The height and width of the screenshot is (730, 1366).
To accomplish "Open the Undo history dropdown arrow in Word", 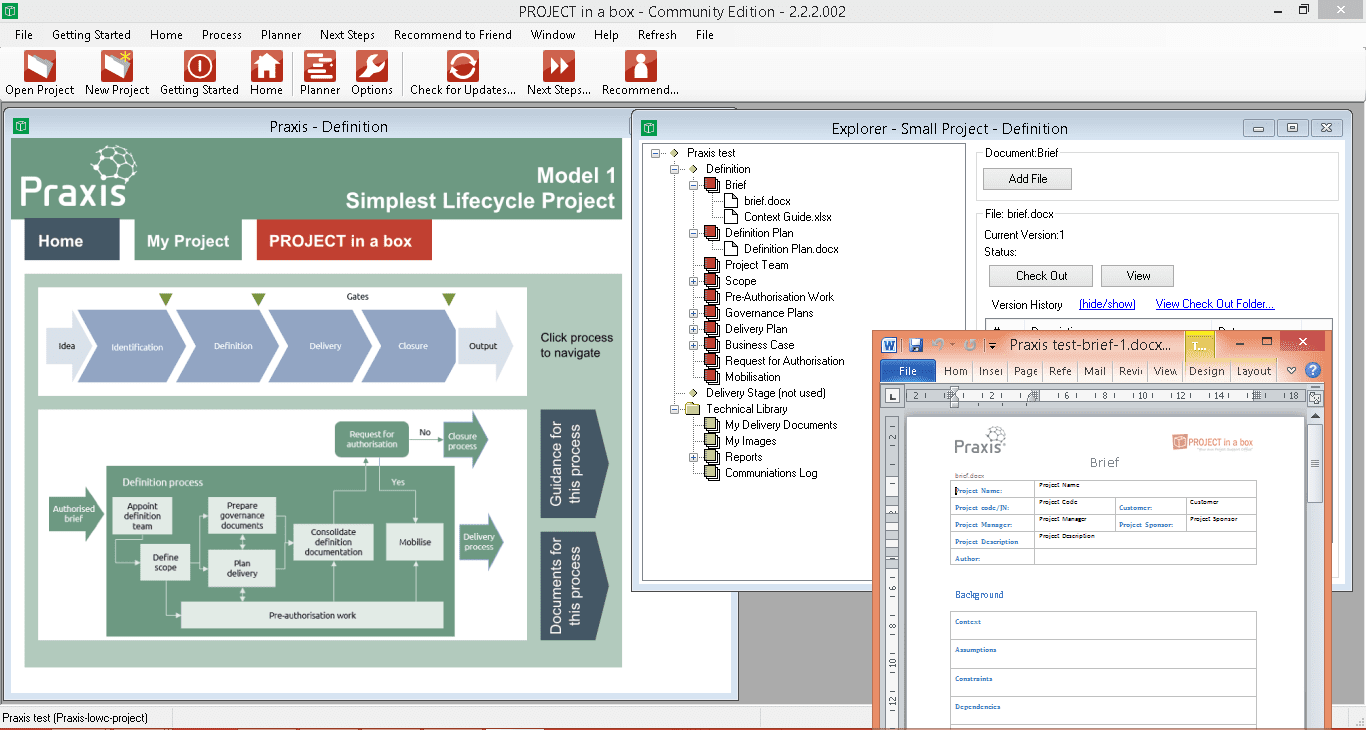I will pos(953,345).
